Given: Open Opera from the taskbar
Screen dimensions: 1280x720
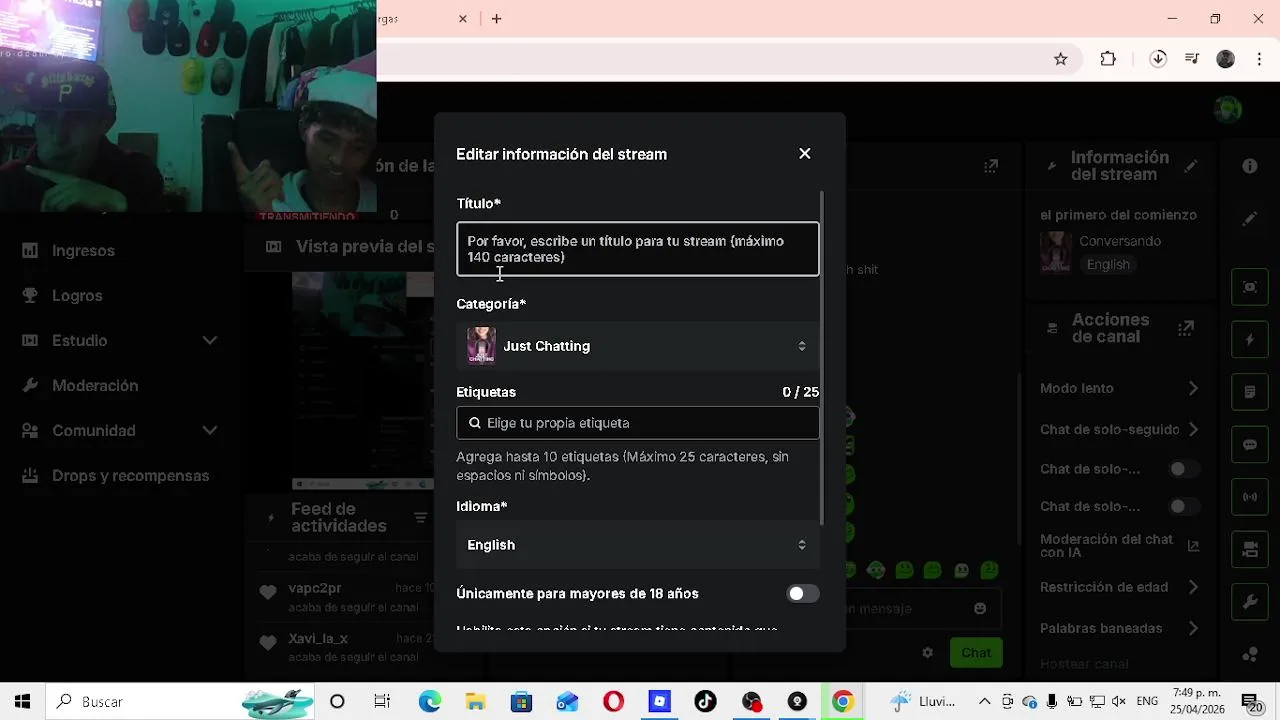Looking at the screenshot, I should [613, 702].
